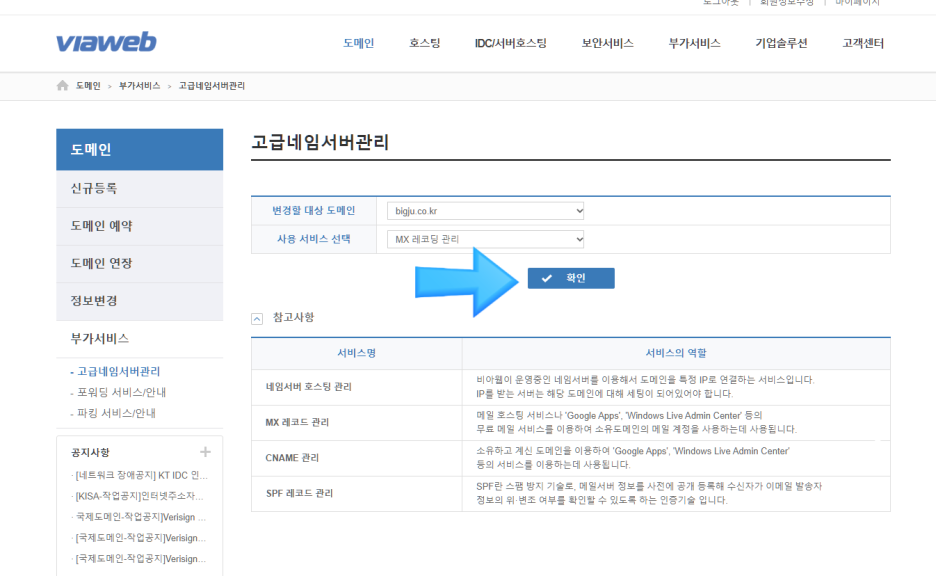This screenshot has height=576, width=936.
Task: Open the 고객센터 menu
Action: tap(863, 43)
